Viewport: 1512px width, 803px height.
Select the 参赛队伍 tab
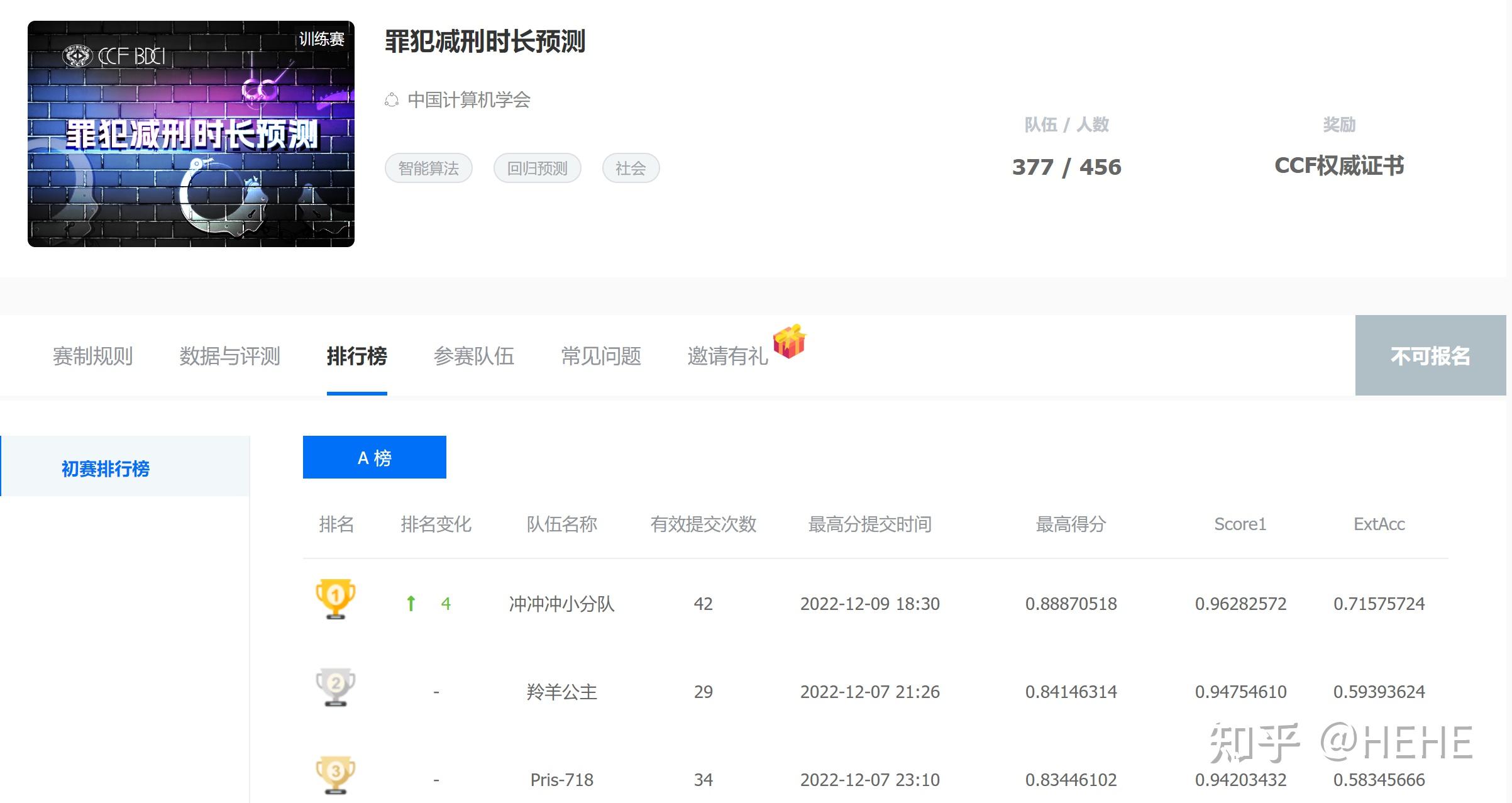475,356
